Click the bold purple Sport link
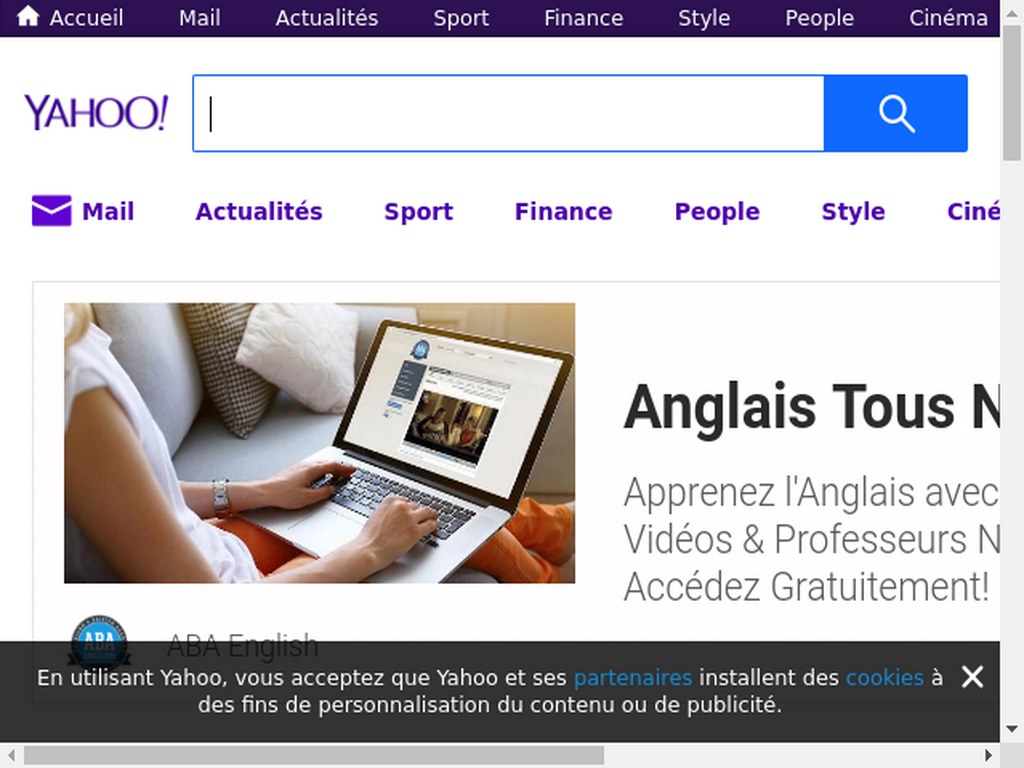Screen dimensions: 1024x768 (419, 212)
